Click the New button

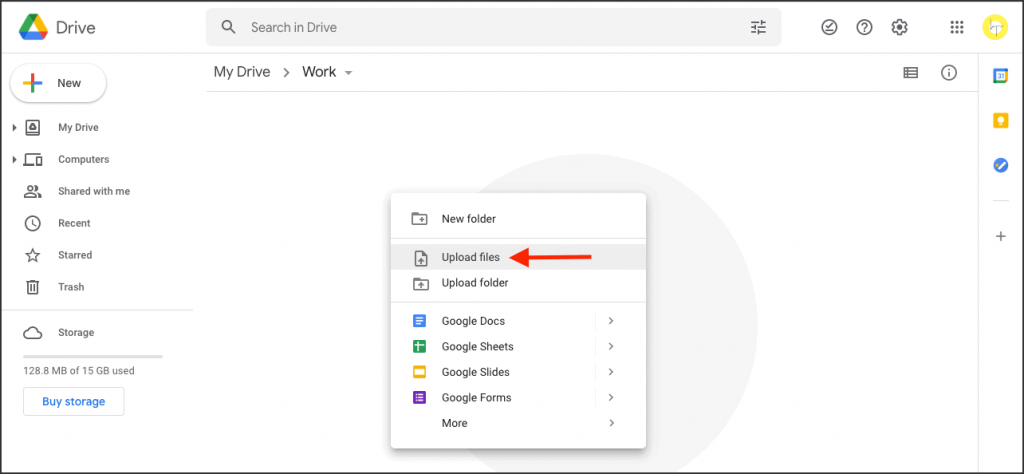point(58,84)
